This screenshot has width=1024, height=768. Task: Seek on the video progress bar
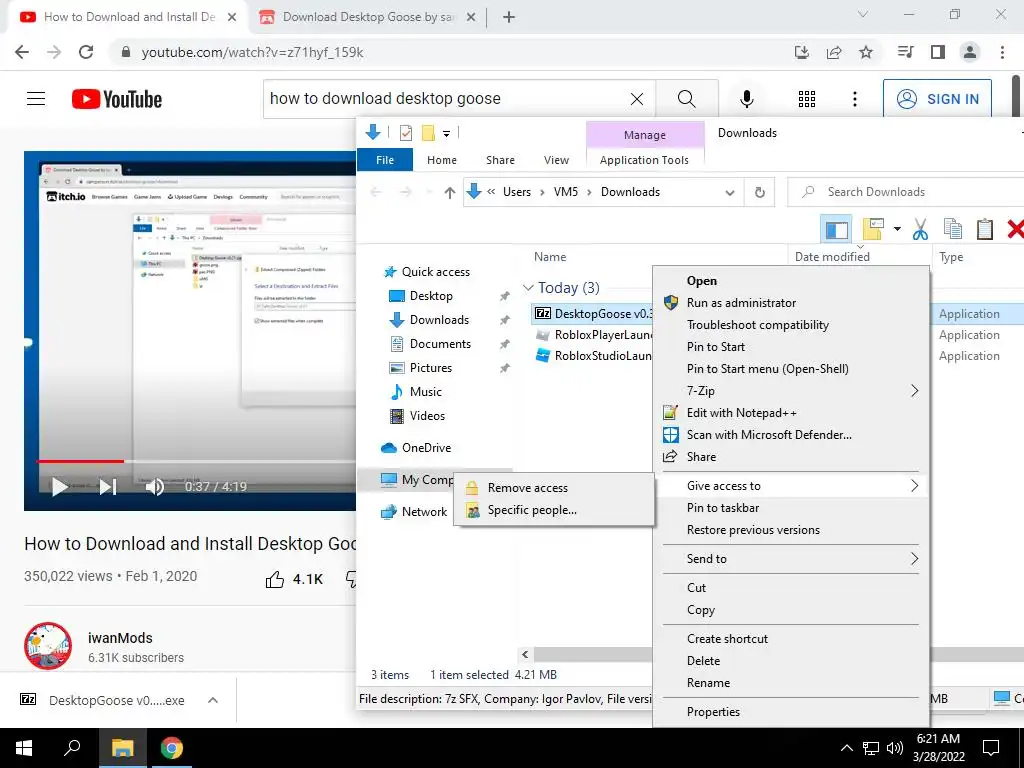[196, 461]
